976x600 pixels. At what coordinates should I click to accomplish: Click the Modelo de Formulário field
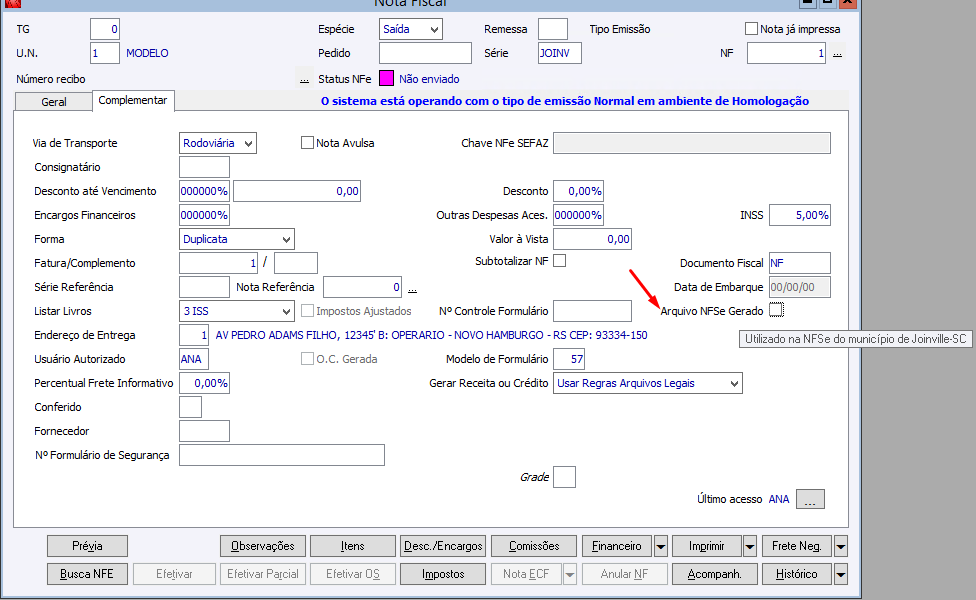pos(569,359)
